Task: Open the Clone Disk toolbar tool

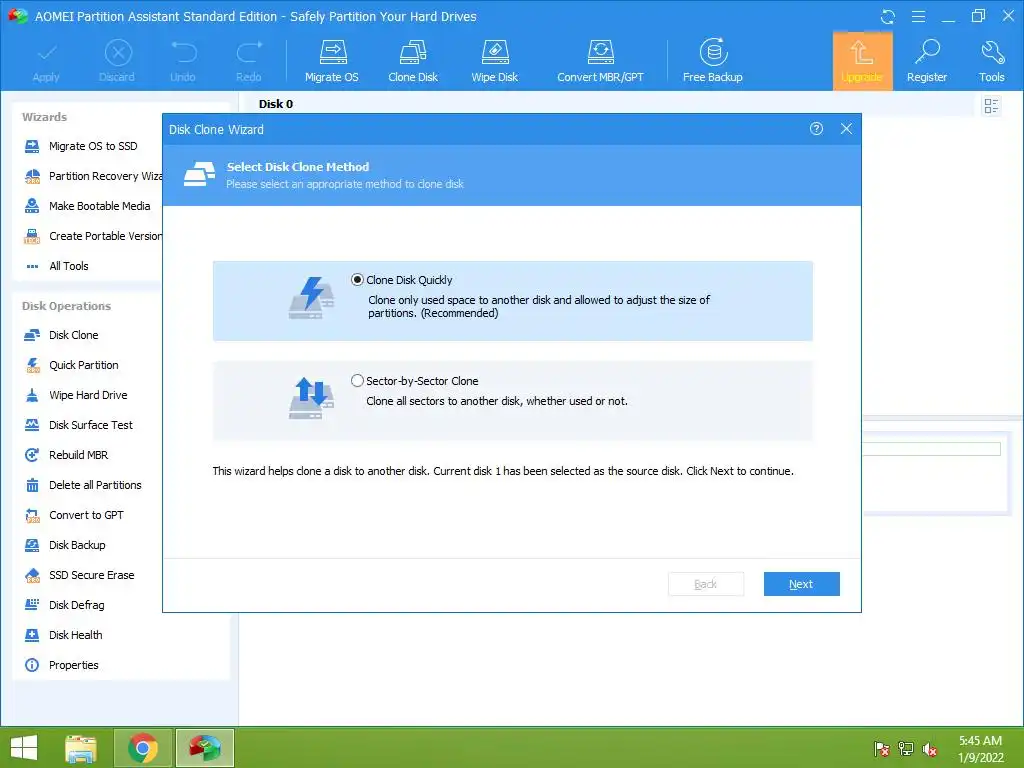Action: (413, 61)
